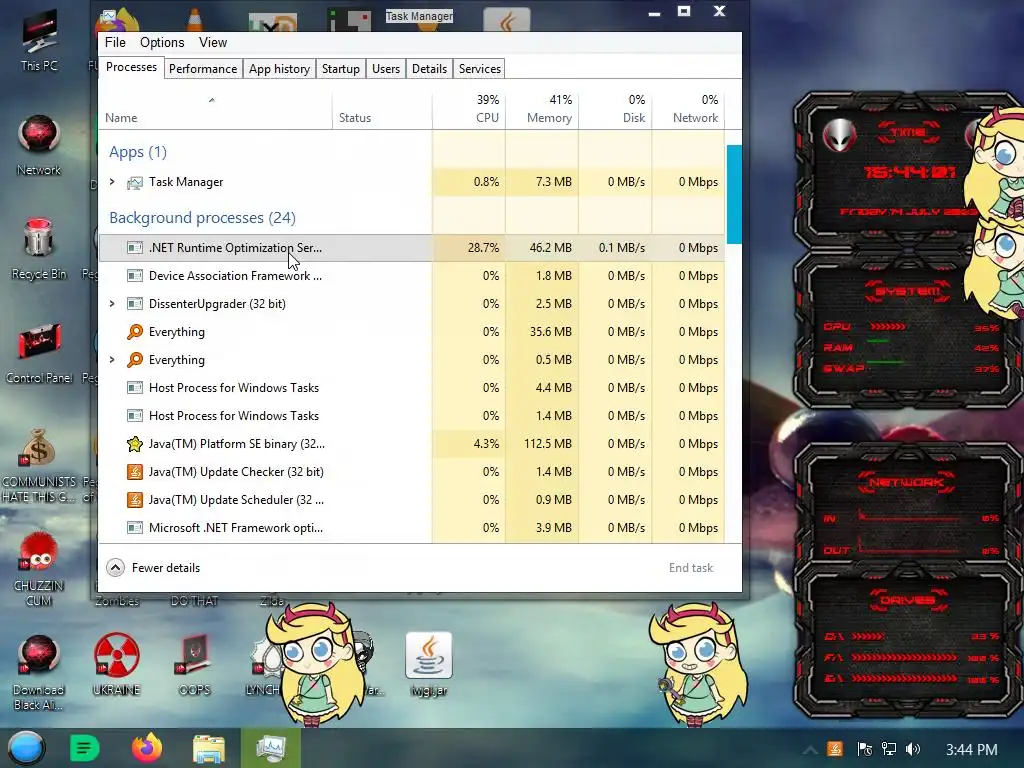
Task: Click the Action Center flag tray icon
Action: click(864, 749)
